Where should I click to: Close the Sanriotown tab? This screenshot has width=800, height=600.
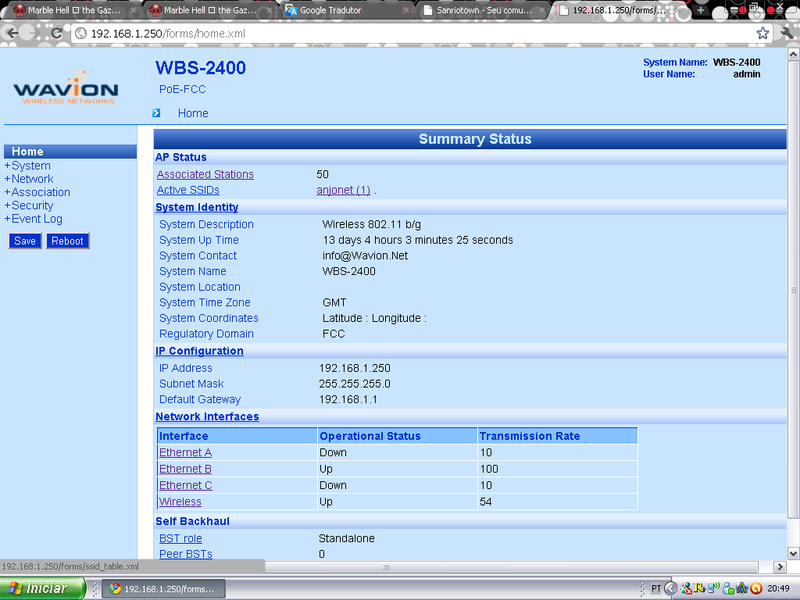click(542, 10)
